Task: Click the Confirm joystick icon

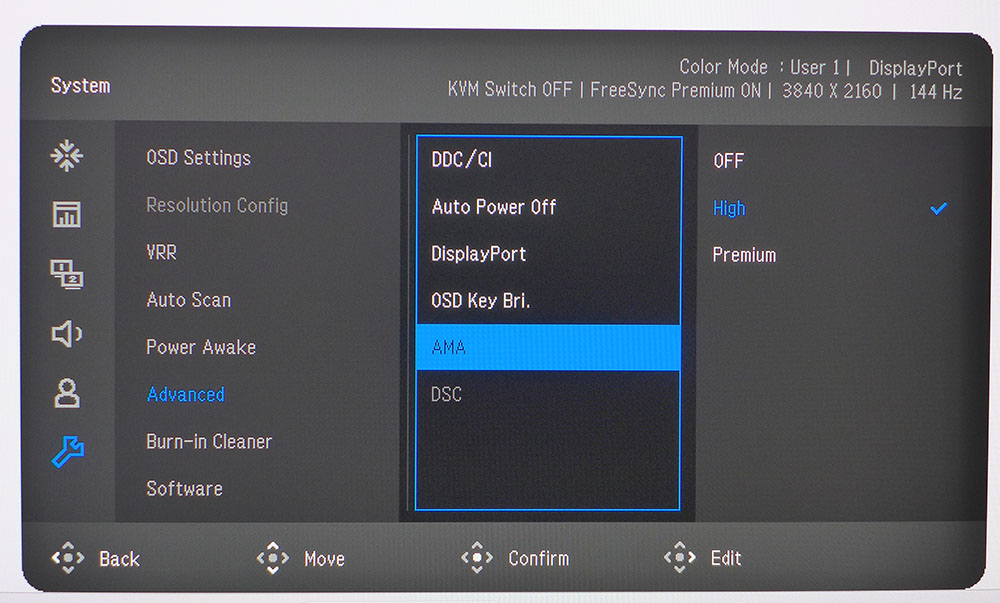Action: pos(477,558)
